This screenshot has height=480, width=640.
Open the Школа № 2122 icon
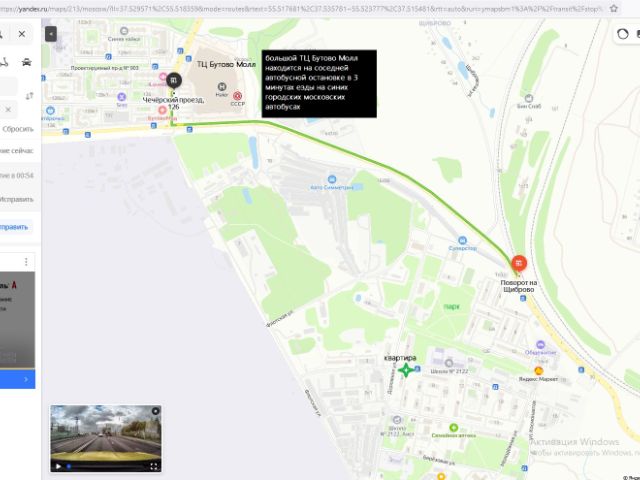449,363
